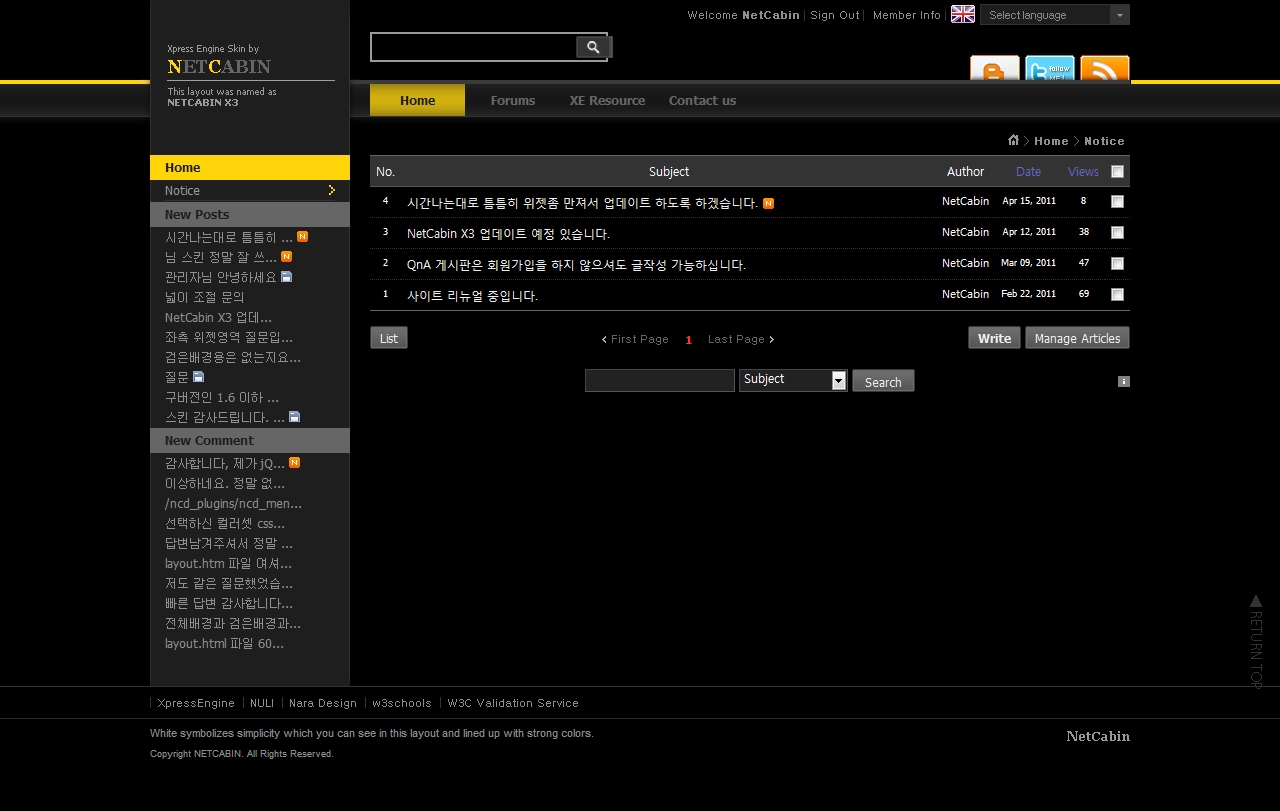The height and width of the screenshot is (811, 1280).
Task: Click the new badge on 감사합니다, 제가 jQ comment
Action: click(x=294, y=463)
